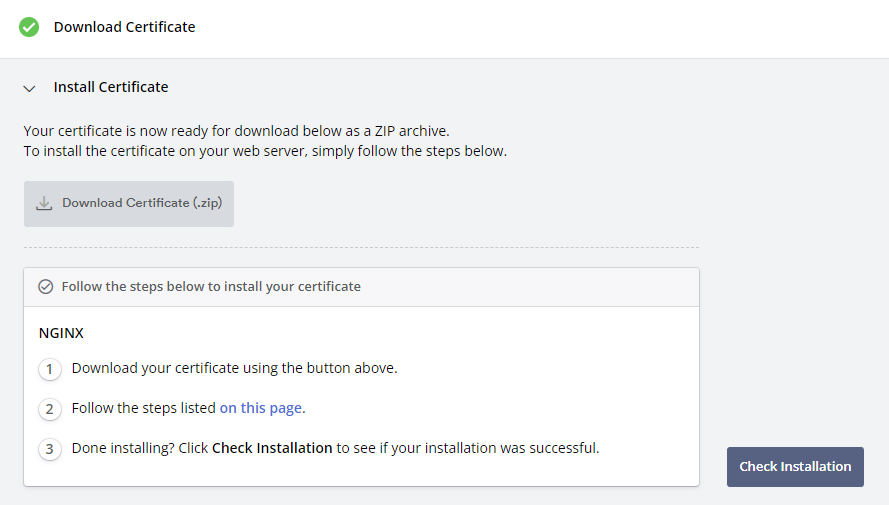This screenshot has height=505, width=889.
Task: Click the download arrow icon in button
Action: 44,203
